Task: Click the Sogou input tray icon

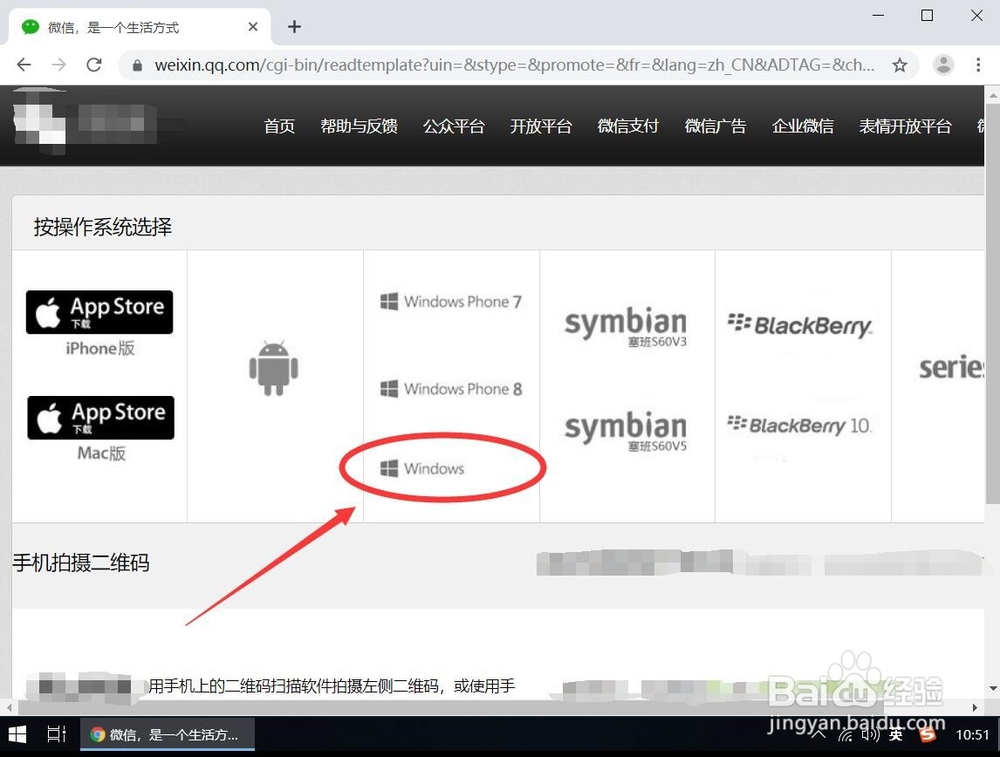Action: tap(928, 735)
